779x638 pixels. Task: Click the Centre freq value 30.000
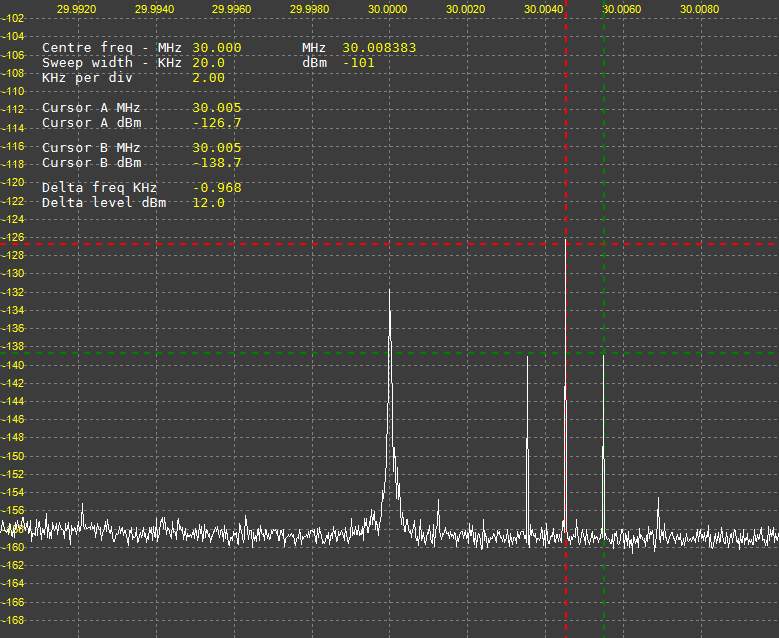[217, 48]
